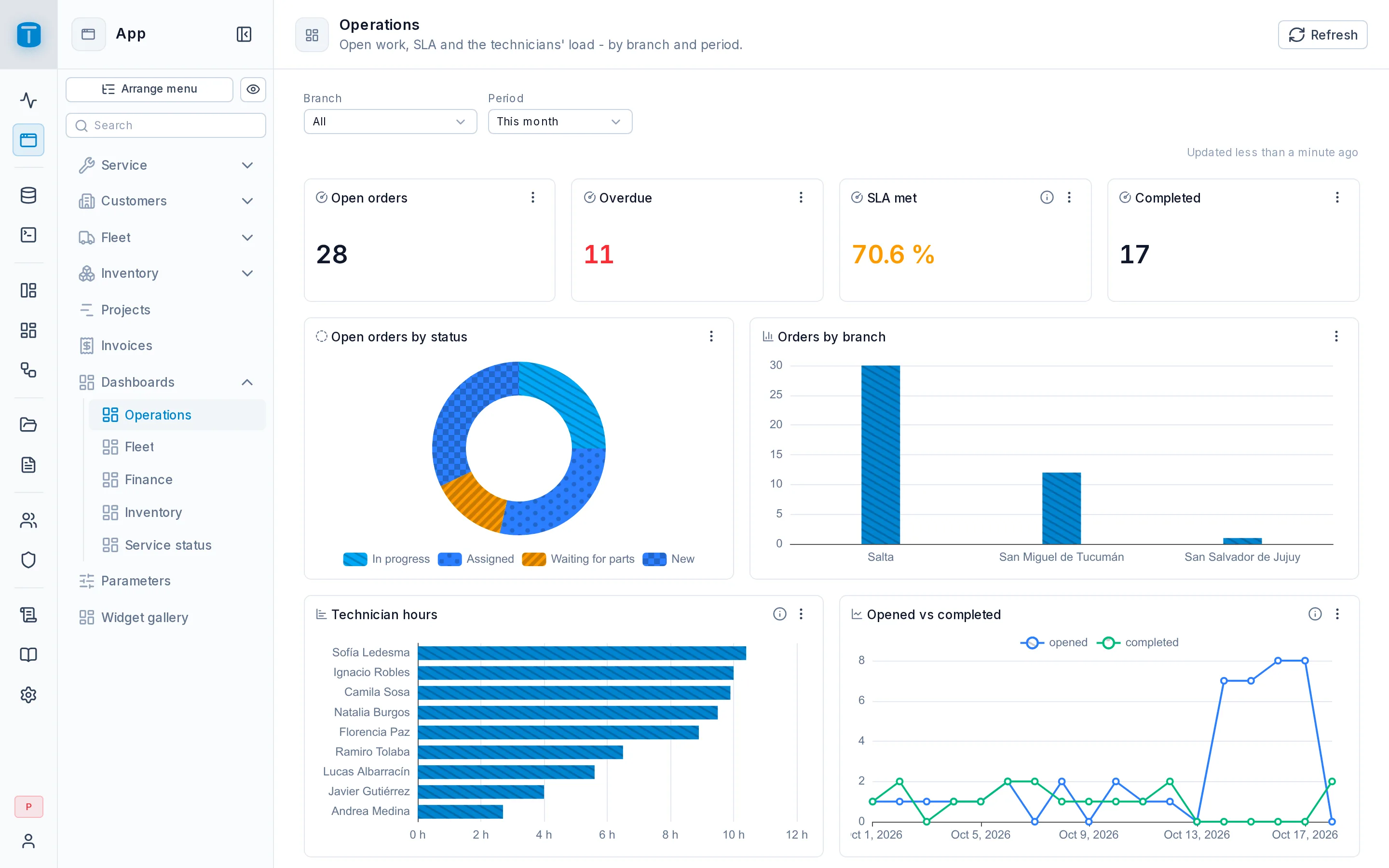Expand the Service menu group
The width and height of the screenshot is (1389, 868).
(x=166, y=165)
